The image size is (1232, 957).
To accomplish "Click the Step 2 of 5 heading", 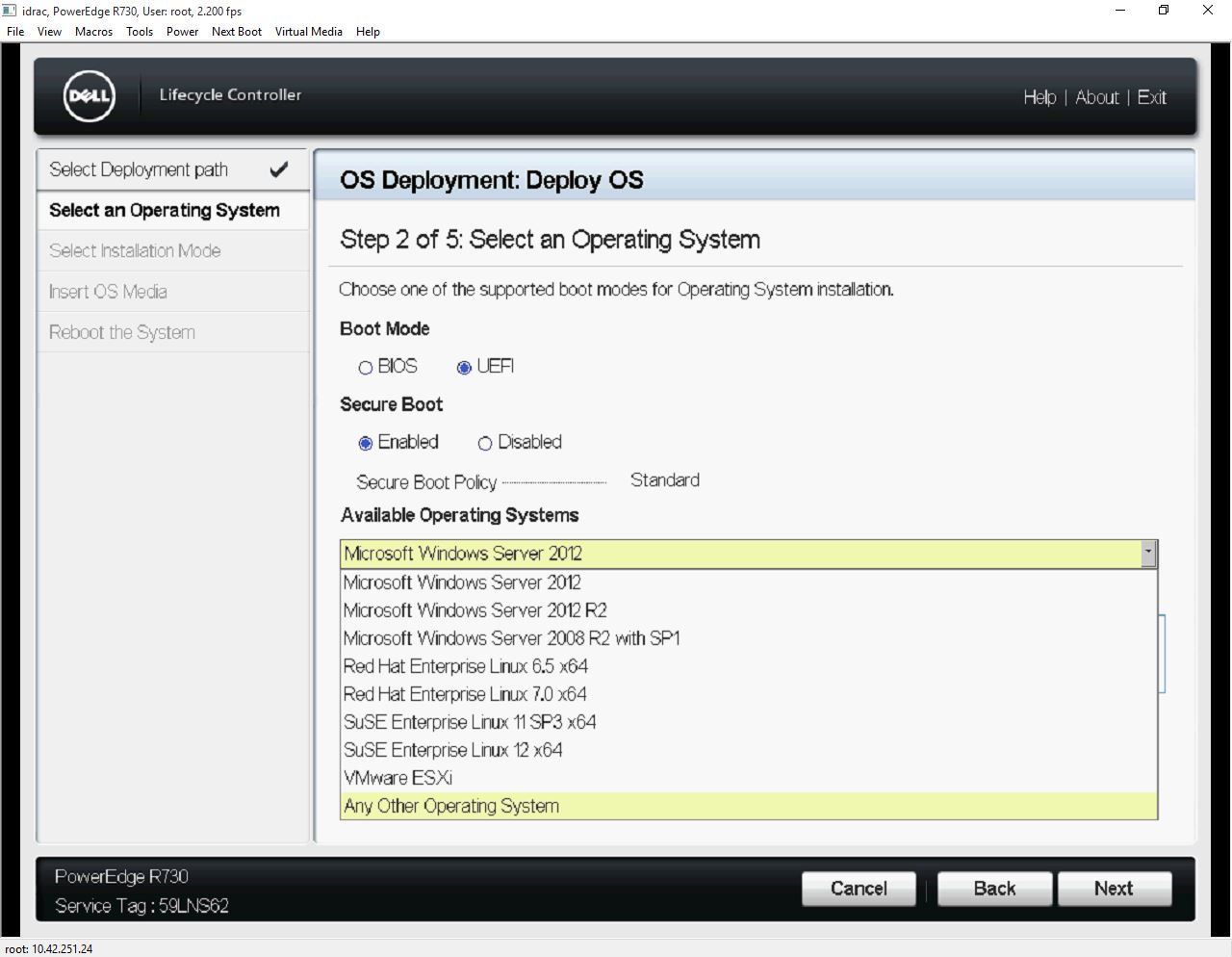I will pyautogui.click(x=550, y=240).
